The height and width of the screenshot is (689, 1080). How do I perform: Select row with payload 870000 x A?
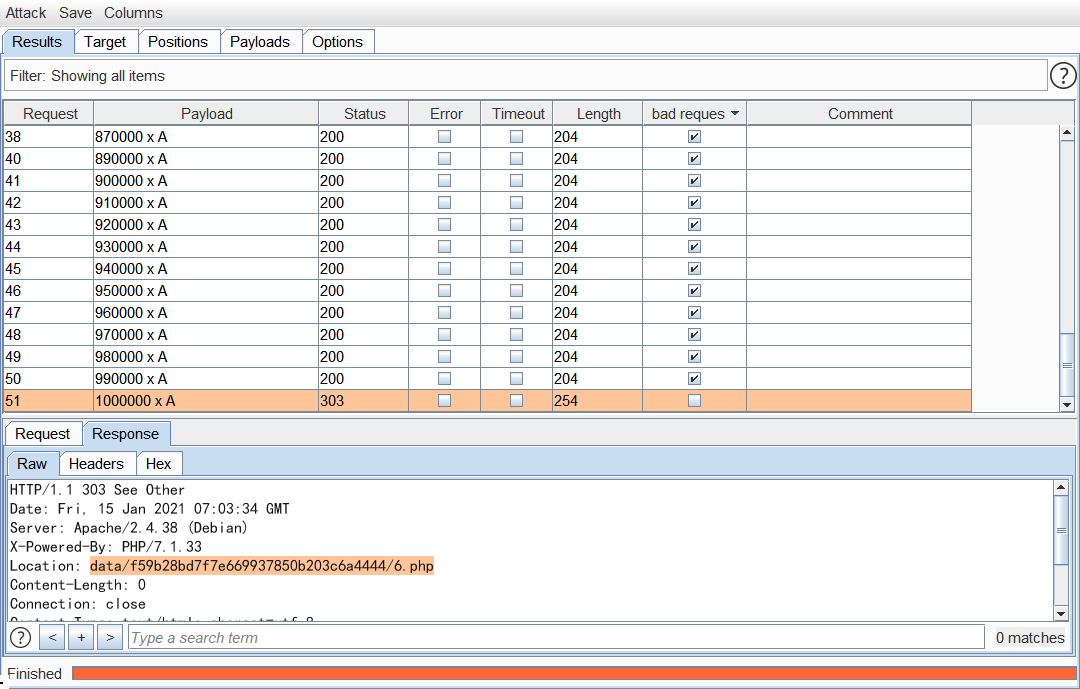click(488, 136)
